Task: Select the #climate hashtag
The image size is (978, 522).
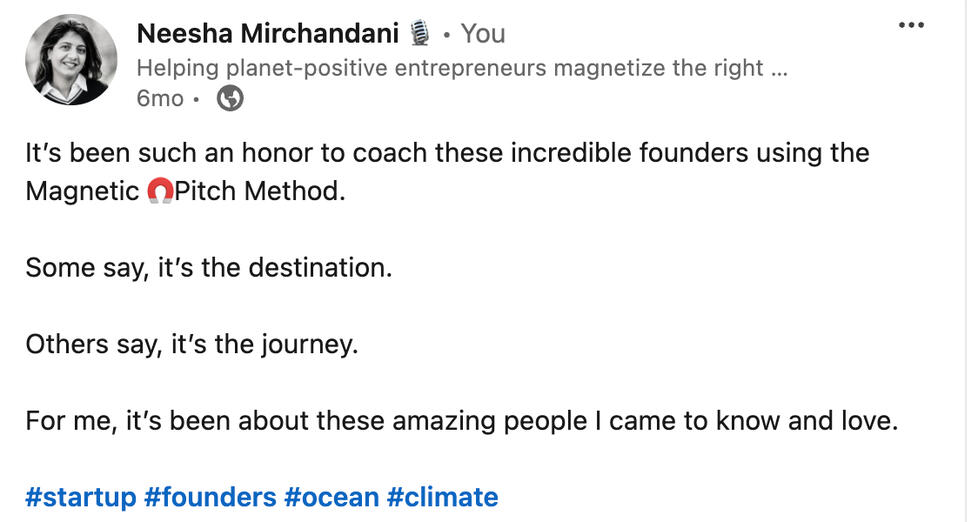Action: (442, 497)
